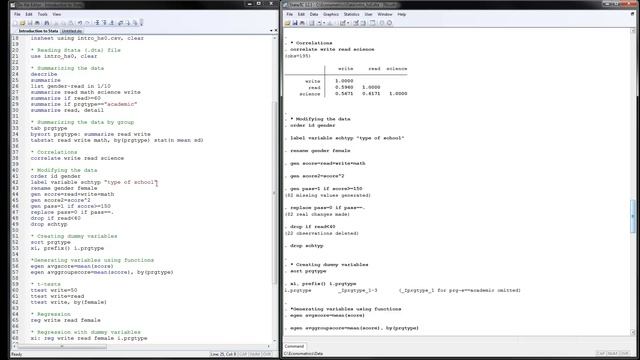Open Data menu in Stata window

pos(314,14)
